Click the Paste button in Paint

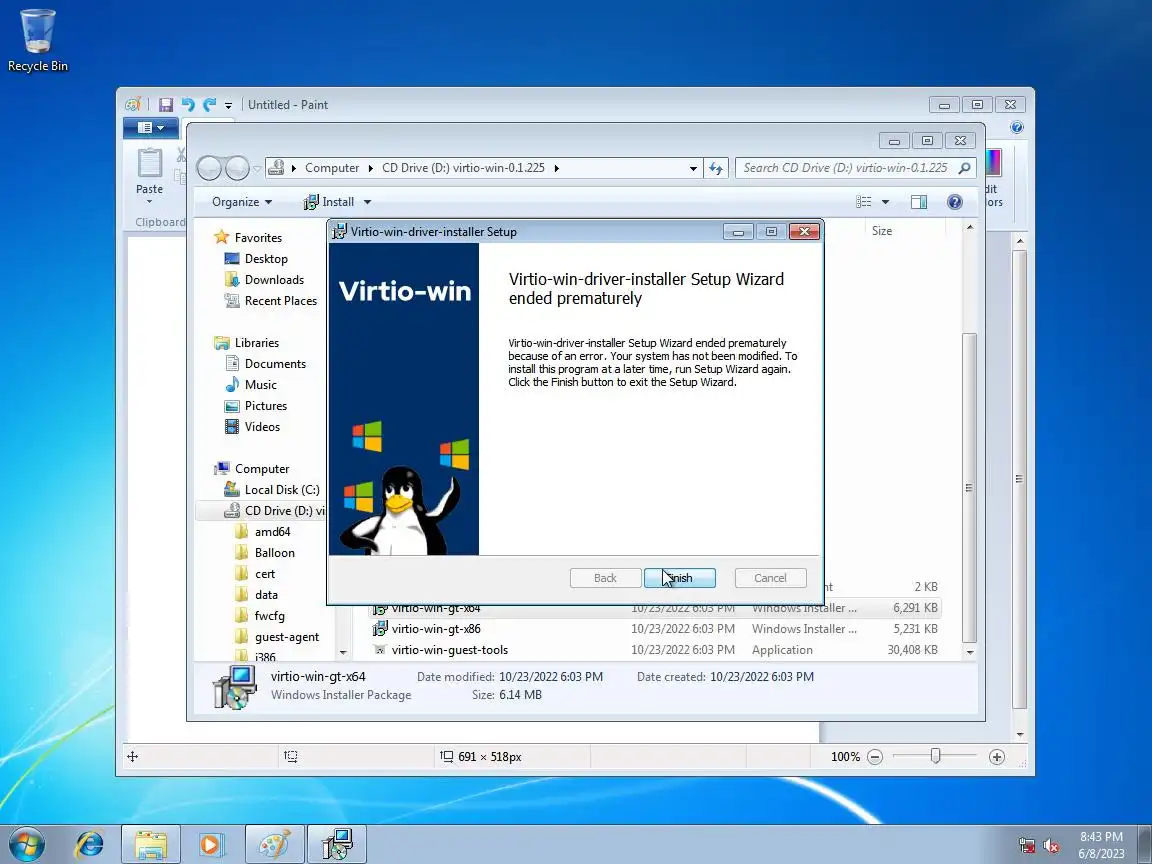click(x=149, y=175)
